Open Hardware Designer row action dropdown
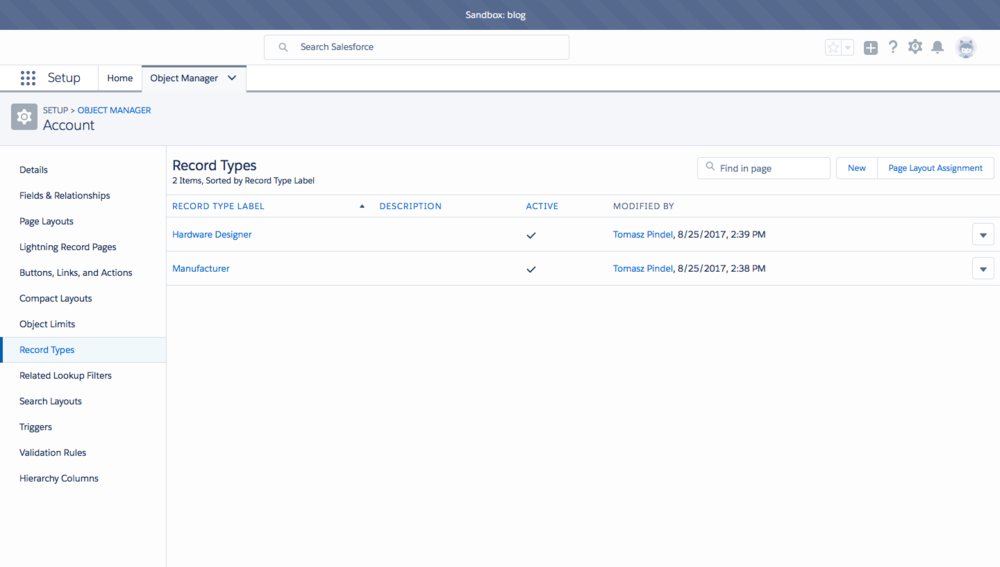This screenshot has width=1000, height=567. click(983, 235)
